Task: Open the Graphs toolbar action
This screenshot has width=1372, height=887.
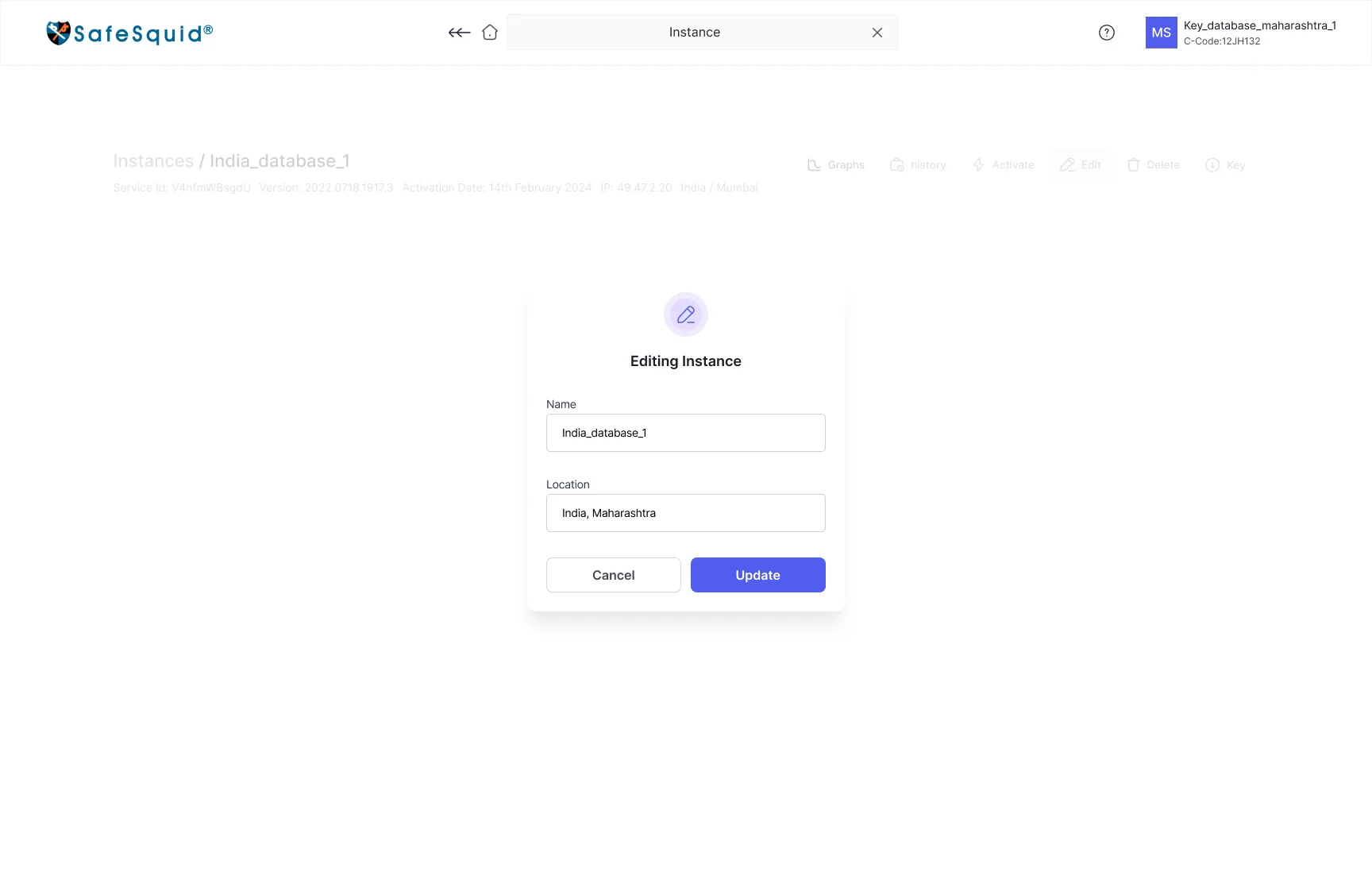Action: click(x=836, y=165)
